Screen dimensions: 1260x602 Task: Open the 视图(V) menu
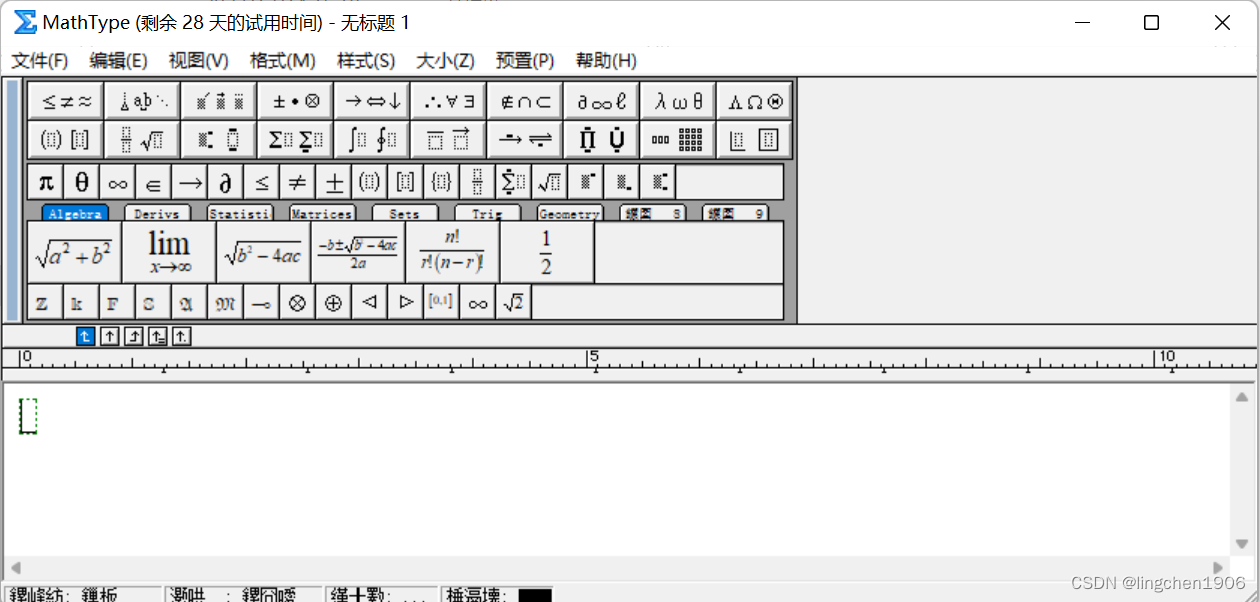198,61
